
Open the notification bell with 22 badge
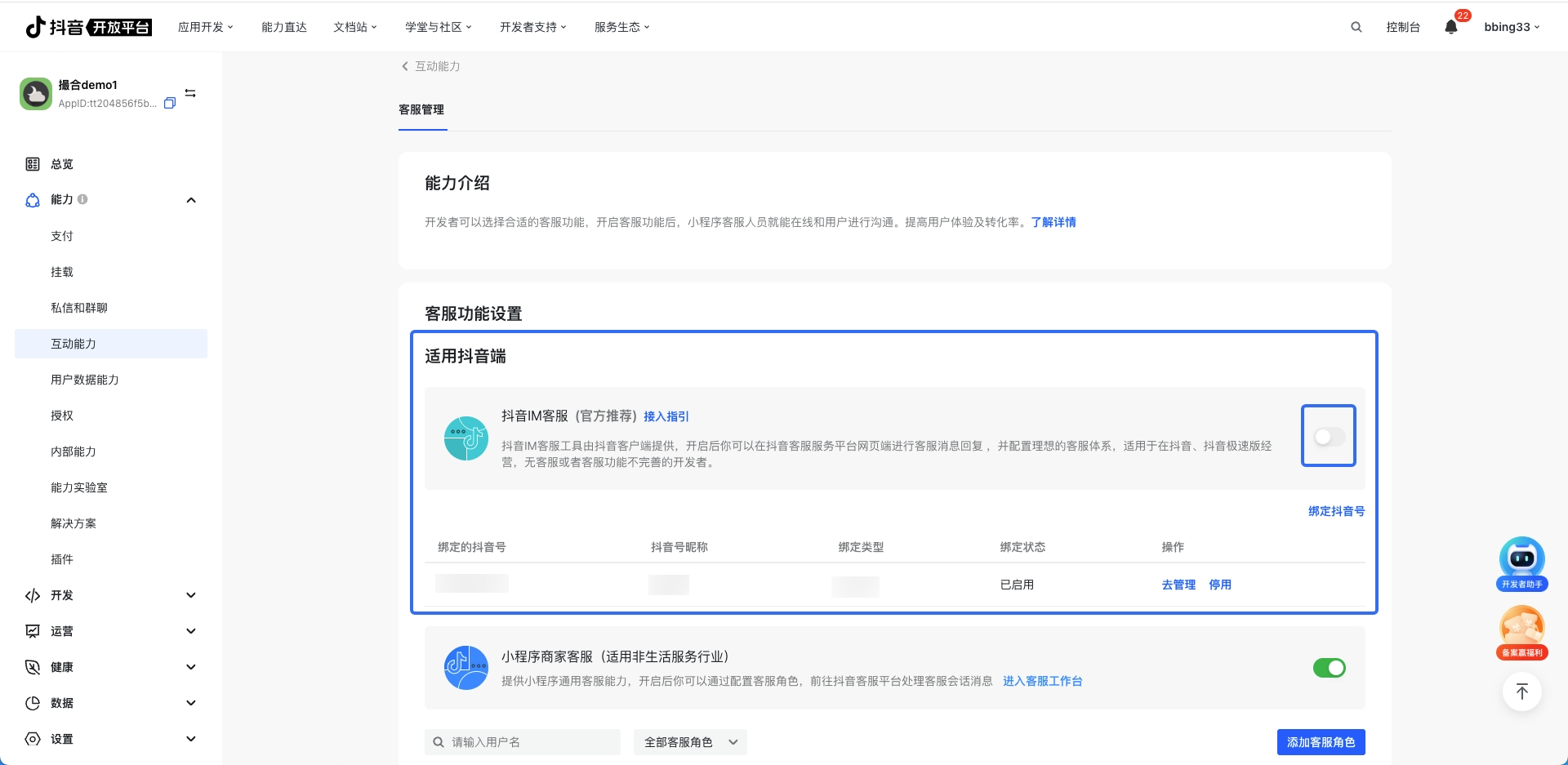click(1451, 27)
